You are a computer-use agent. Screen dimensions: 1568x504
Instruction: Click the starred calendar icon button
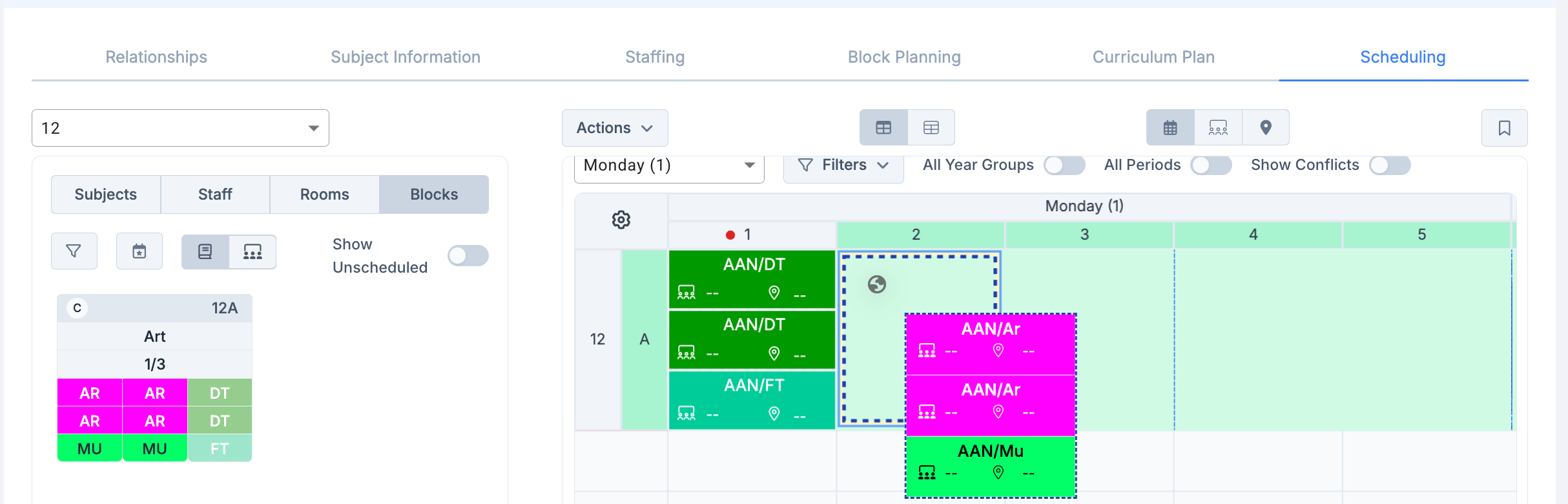(139, 251)
